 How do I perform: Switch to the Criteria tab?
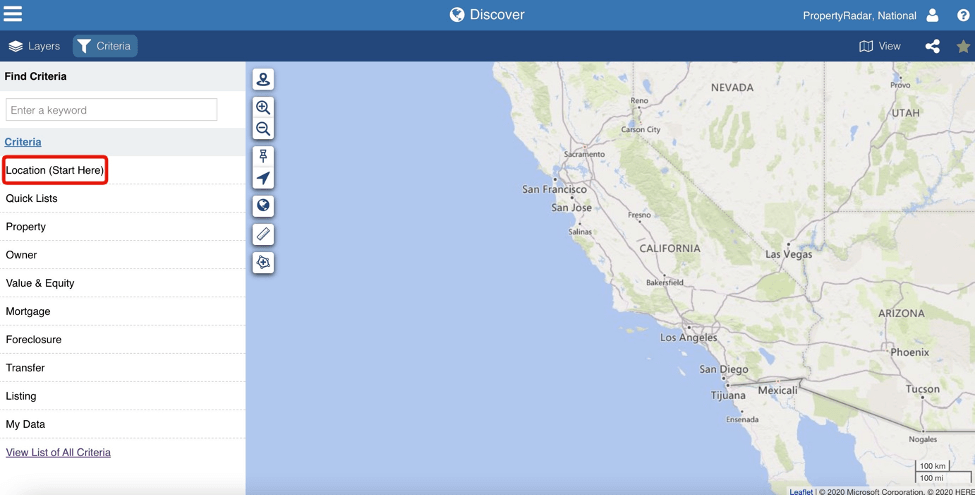105,46
